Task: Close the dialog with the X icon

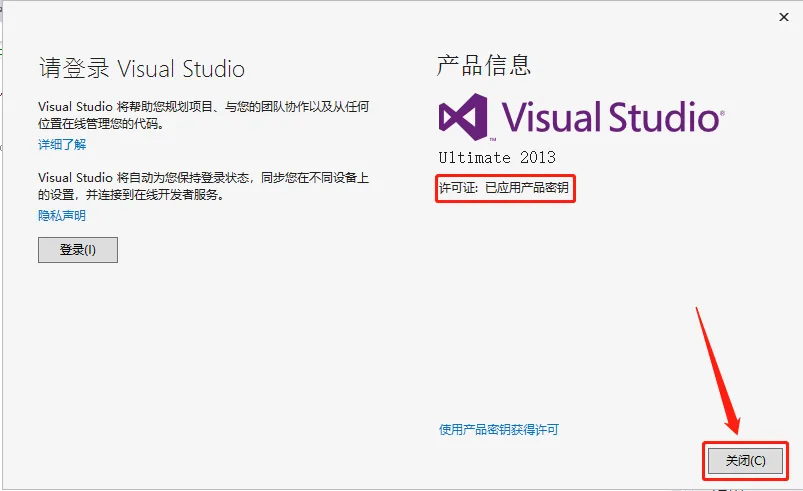Action: pyautogui.click(x=784, y=17)
